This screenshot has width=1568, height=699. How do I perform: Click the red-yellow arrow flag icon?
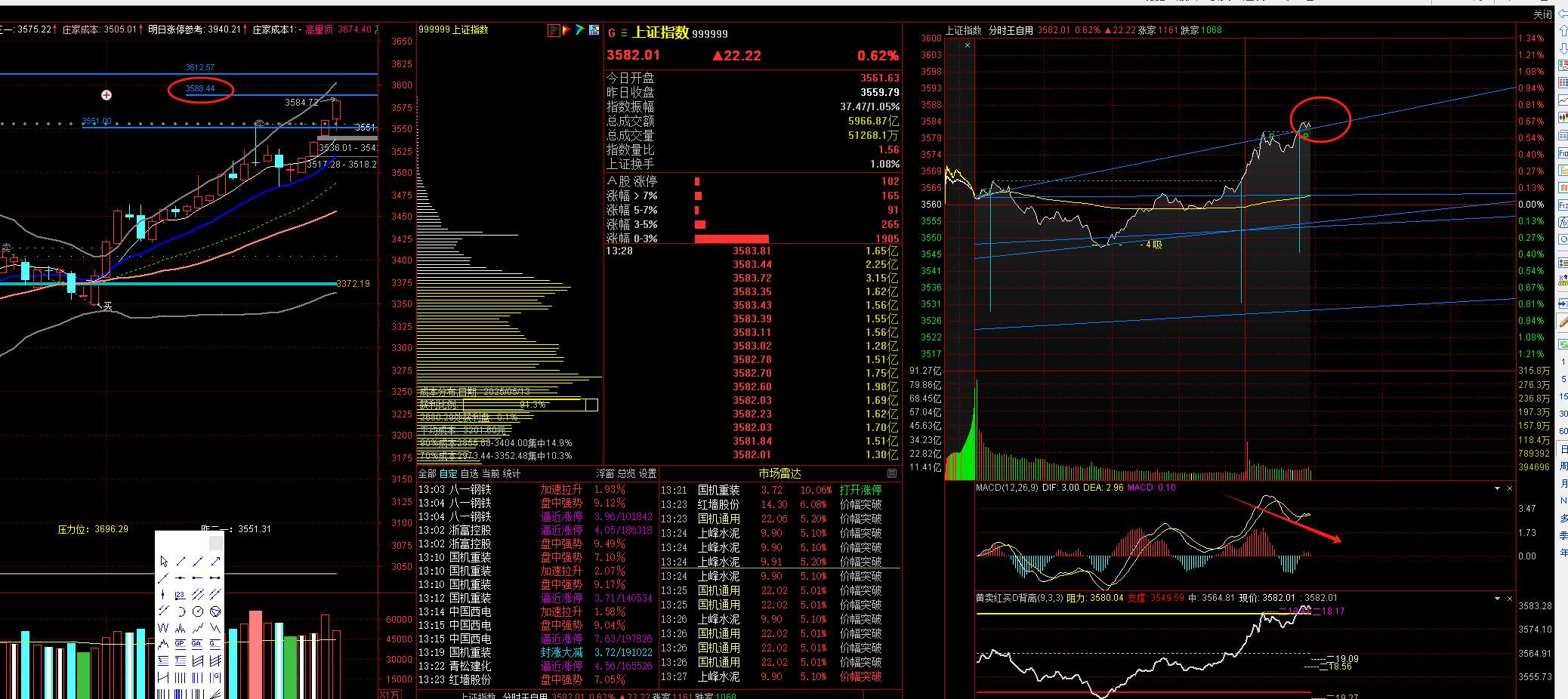coord(566,29)
